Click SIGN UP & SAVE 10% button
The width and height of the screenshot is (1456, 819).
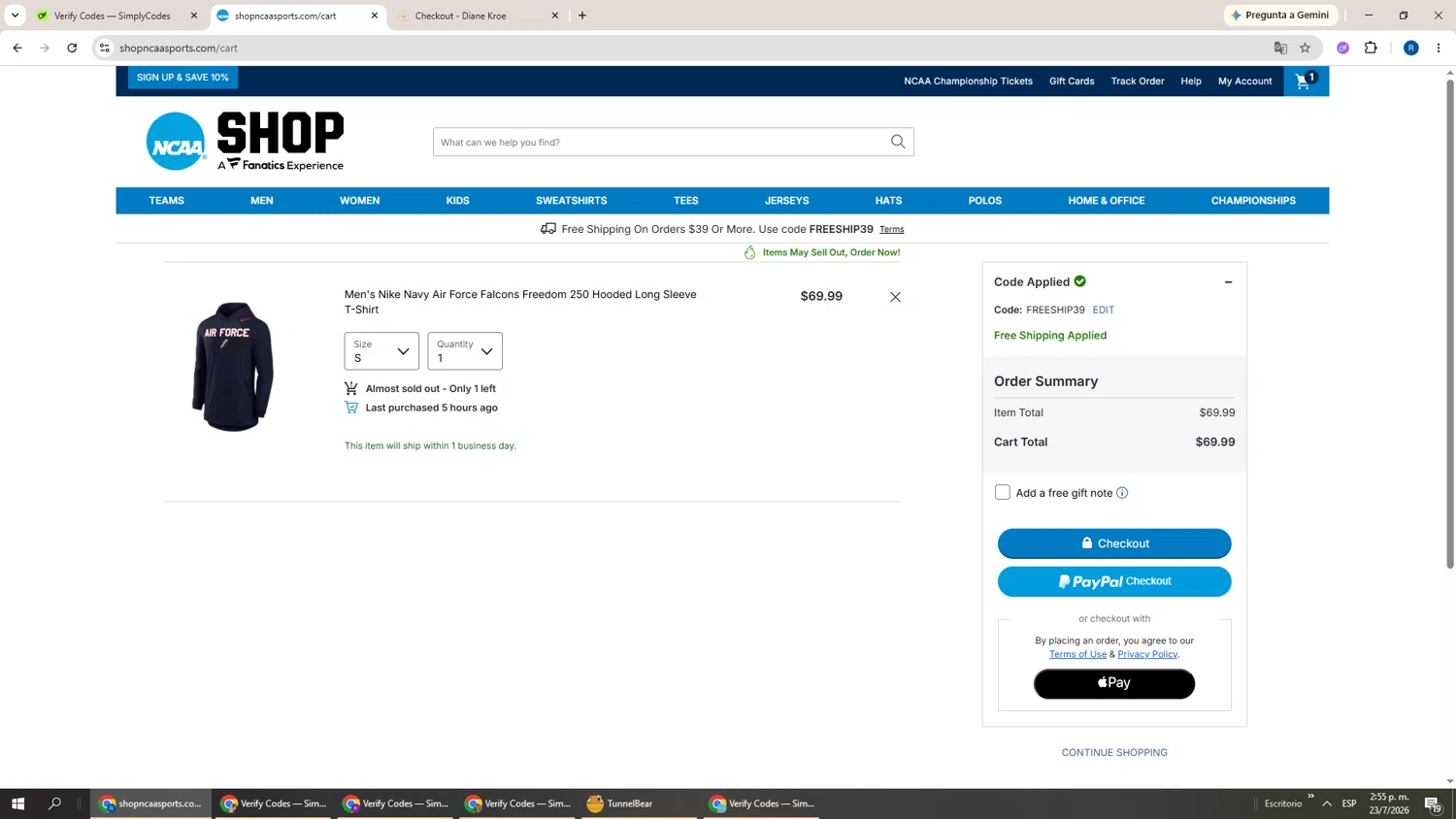182,78
